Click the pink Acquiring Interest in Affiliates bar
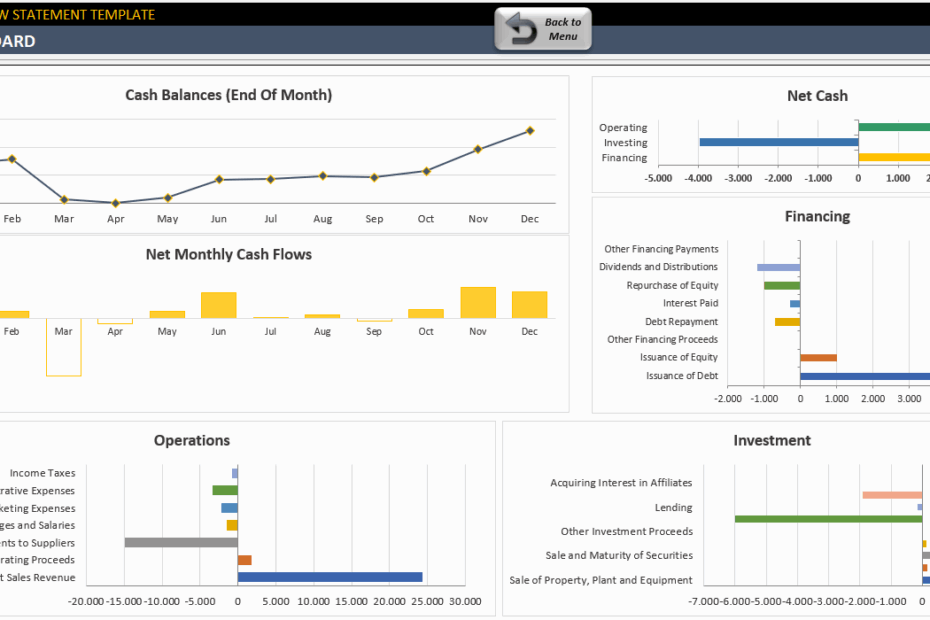 pos(891,495)
